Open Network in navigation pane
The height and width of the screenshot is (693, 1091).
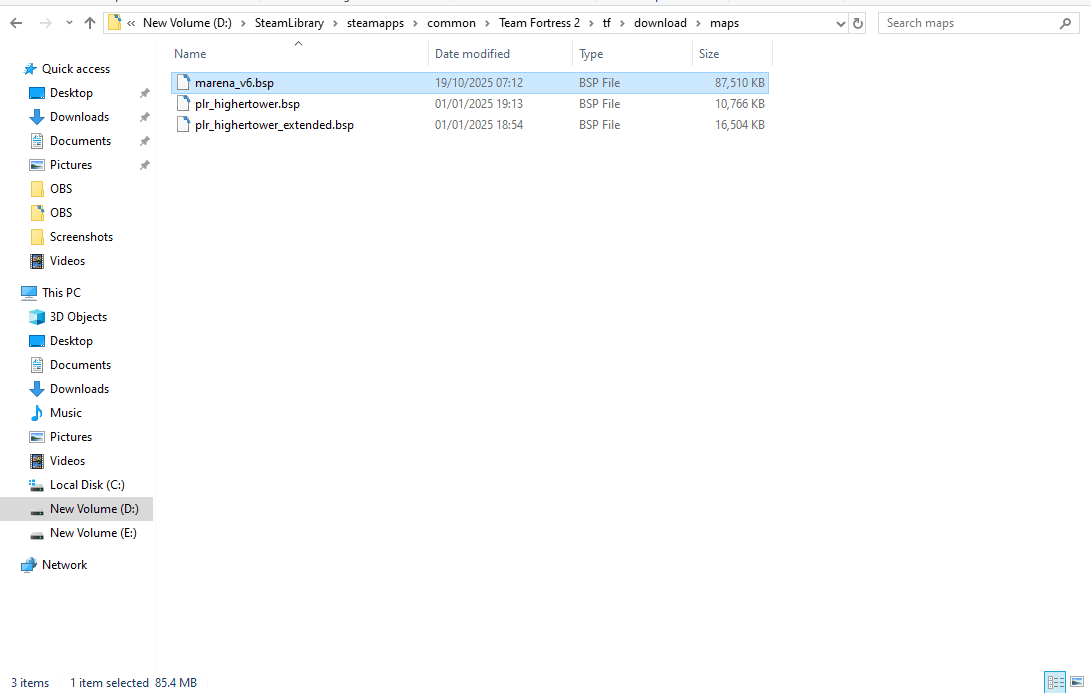pyautogui.click(x=64, y=565)
